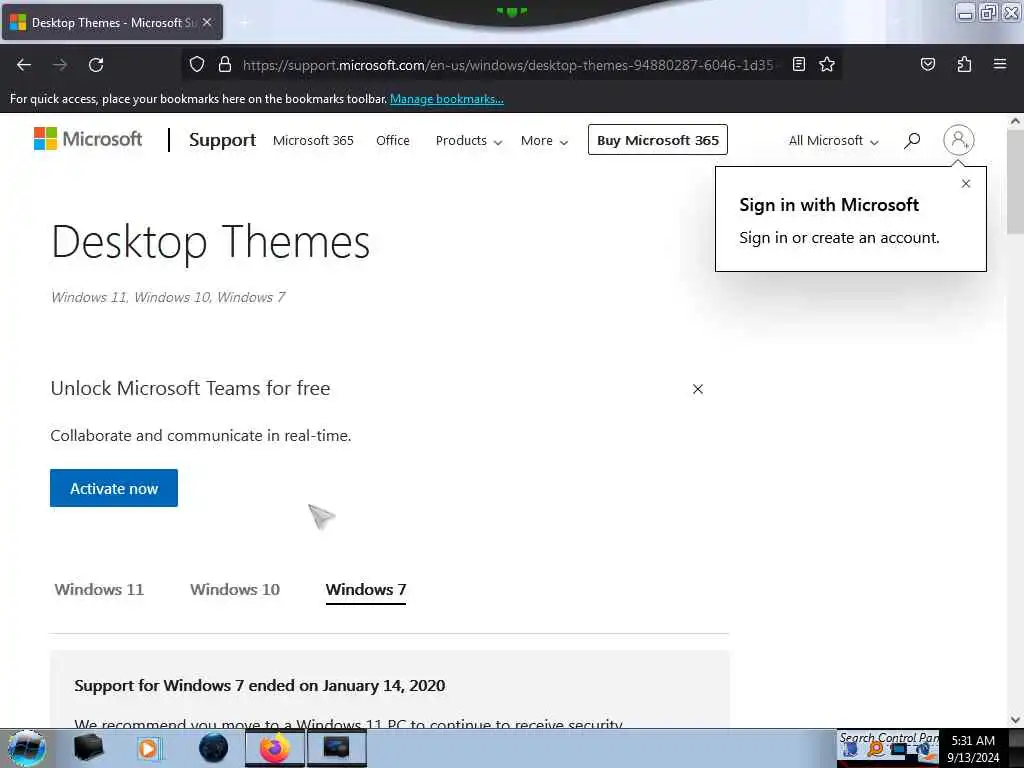Open the extensions puzzle icon

click(964, 64)
